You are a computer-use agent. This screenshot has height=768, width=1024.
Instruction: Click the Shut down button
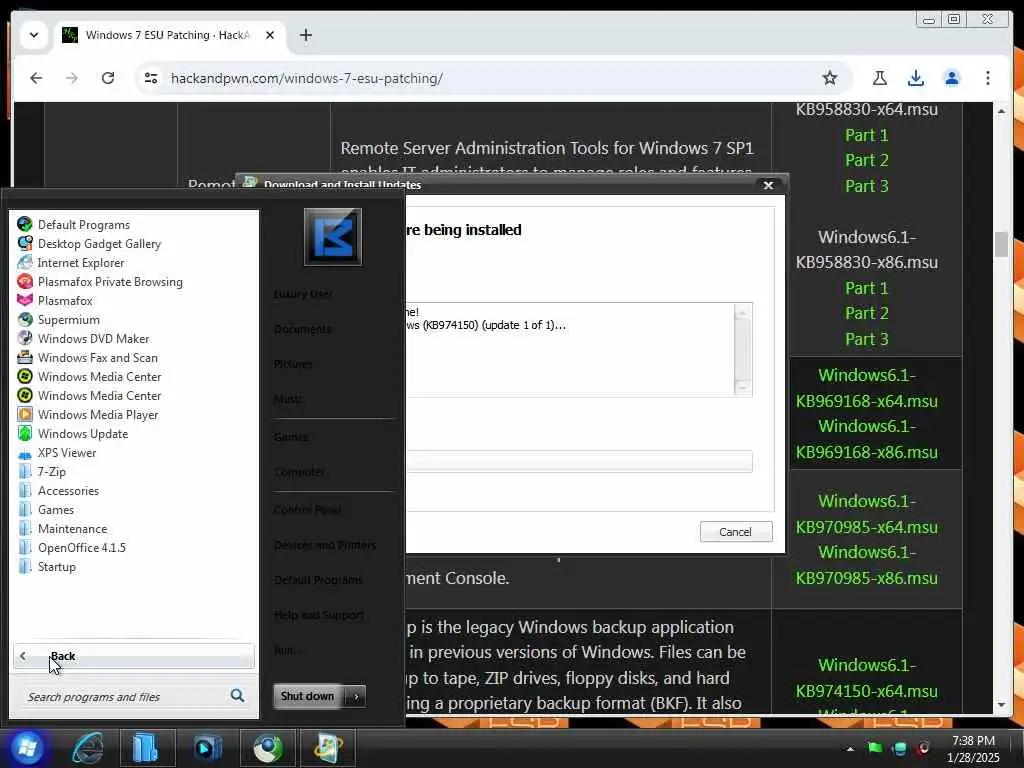pos(308,696)
